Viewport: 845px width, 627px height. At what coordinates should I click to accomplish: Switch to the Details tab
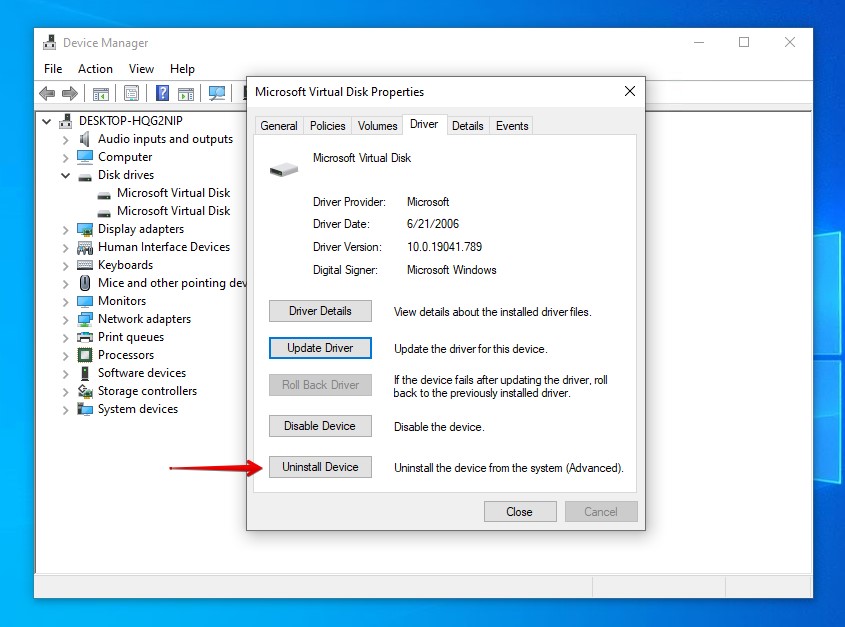(x=468, y=126)
